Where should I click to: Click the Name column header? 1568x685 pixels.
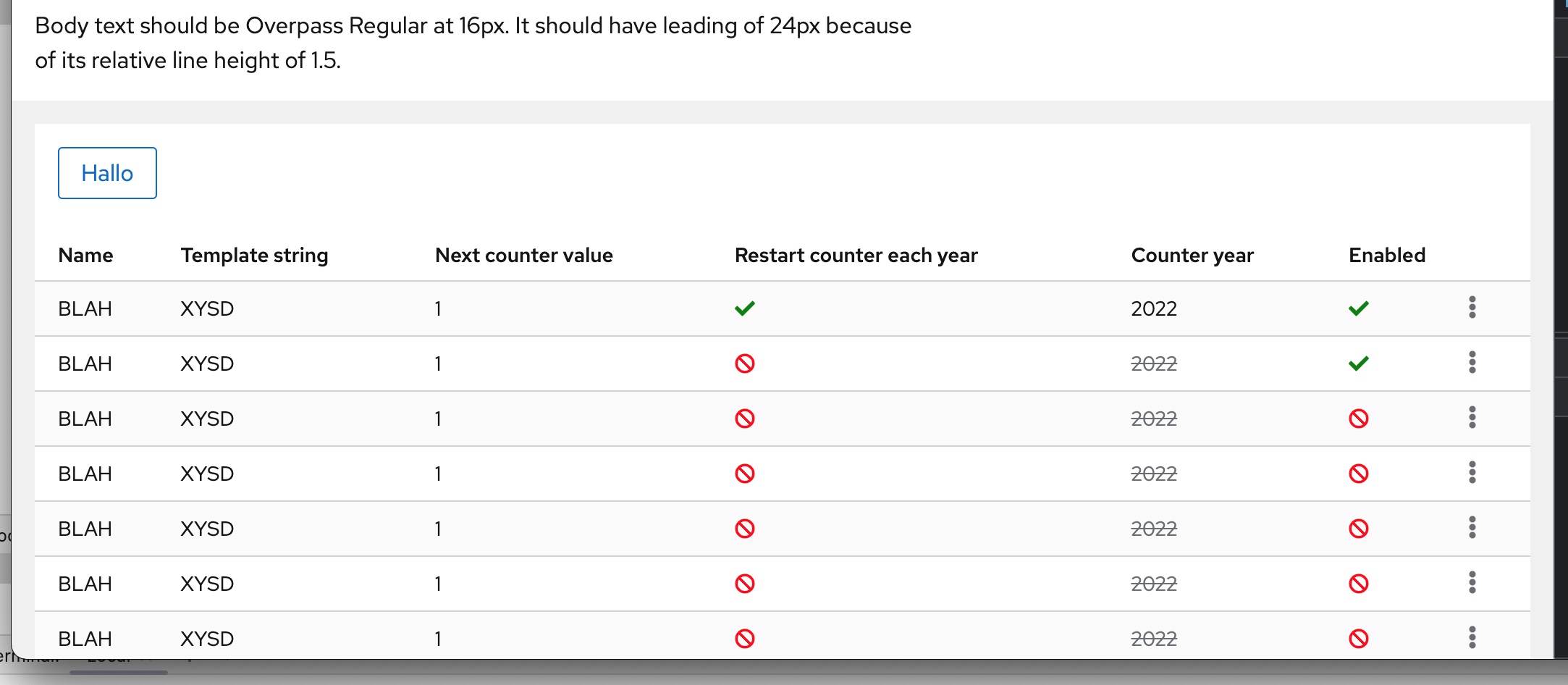click(x=85, y=255)
